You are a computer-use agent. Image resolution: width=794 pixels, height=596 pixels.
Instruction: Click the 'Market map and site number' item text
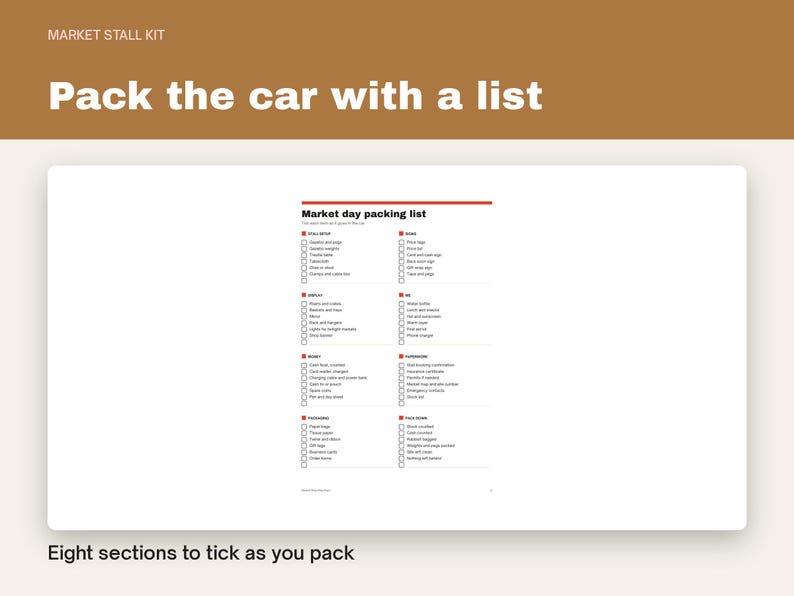432,384
